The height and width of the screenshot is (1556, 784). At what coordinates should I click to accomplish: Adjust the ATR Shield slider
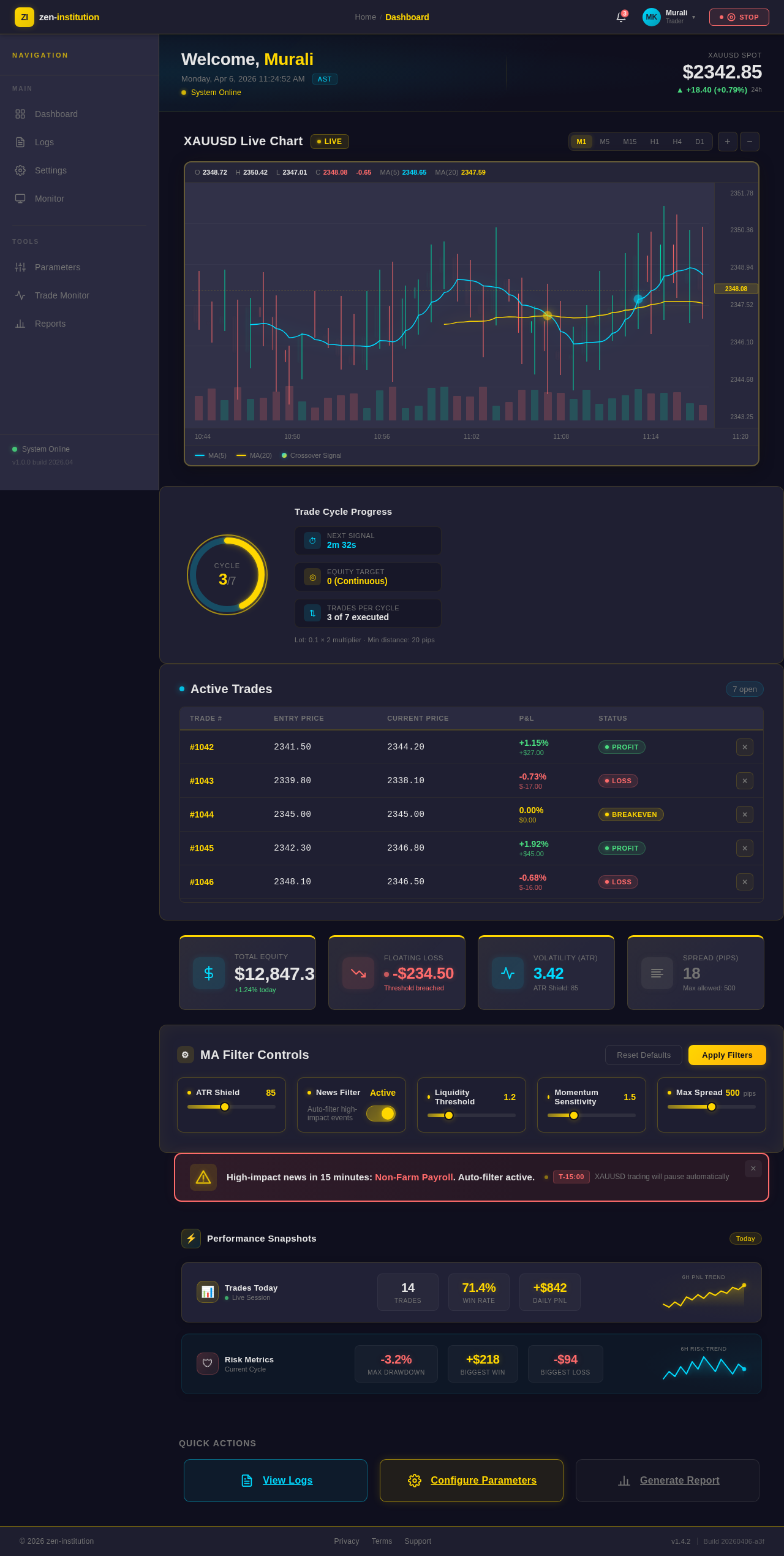coord(232,1107)
